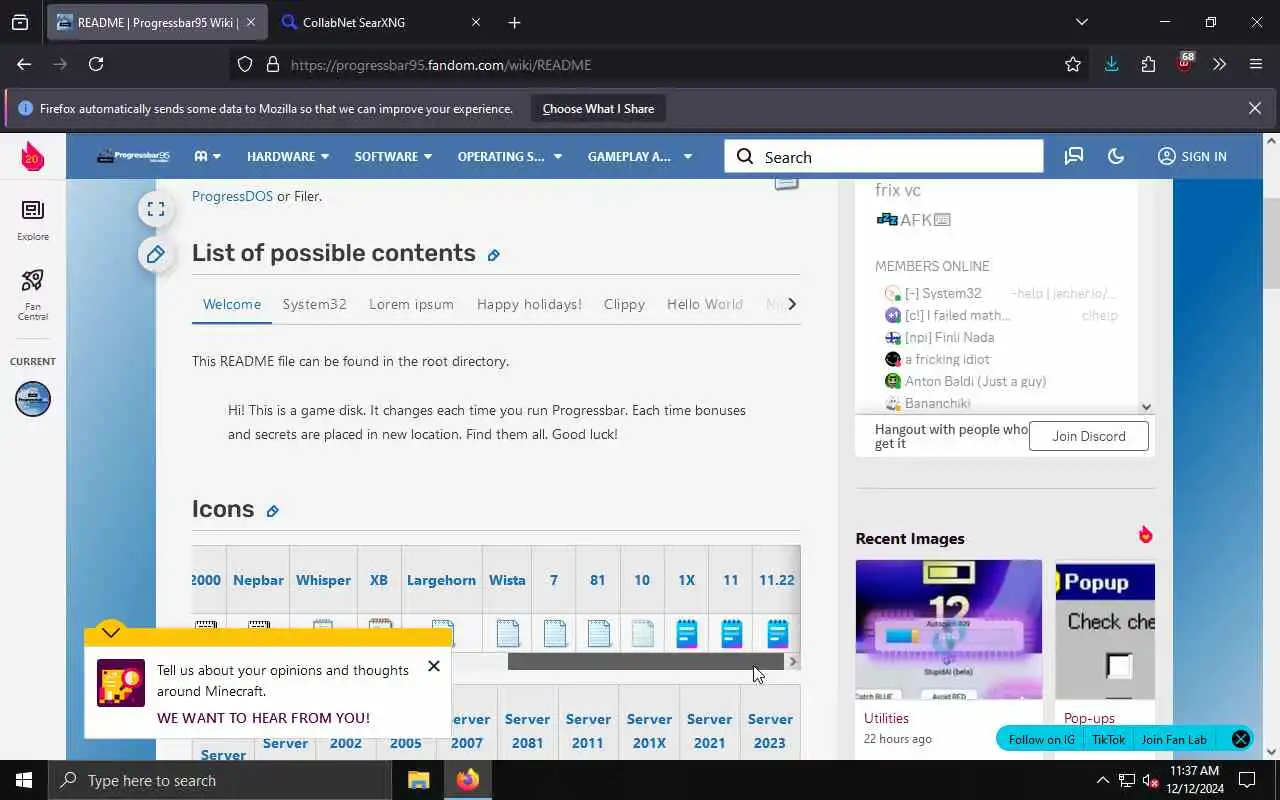This screenshot has width=1280, height=800.
Task: Show next content tabs arrow
Action: click(x=792, y=304)
